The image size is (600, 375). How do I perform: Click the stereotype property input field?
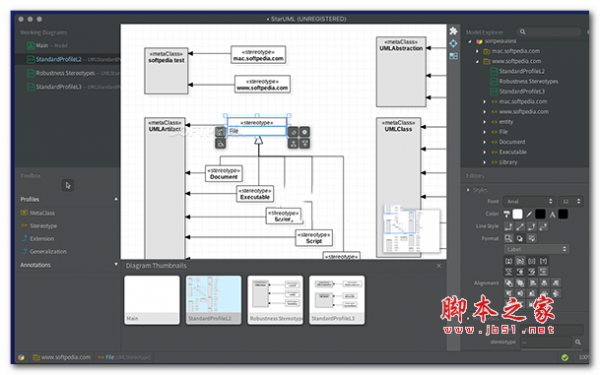546,342
